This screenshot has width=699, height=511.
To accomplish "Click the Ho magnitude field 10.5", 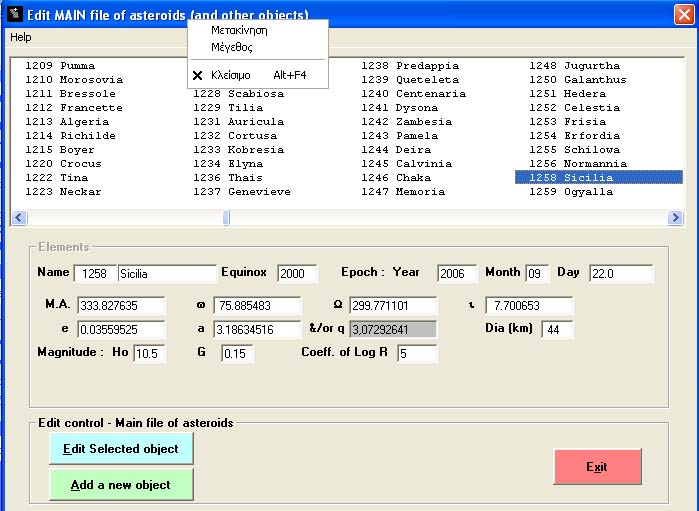I will point(149,354).
